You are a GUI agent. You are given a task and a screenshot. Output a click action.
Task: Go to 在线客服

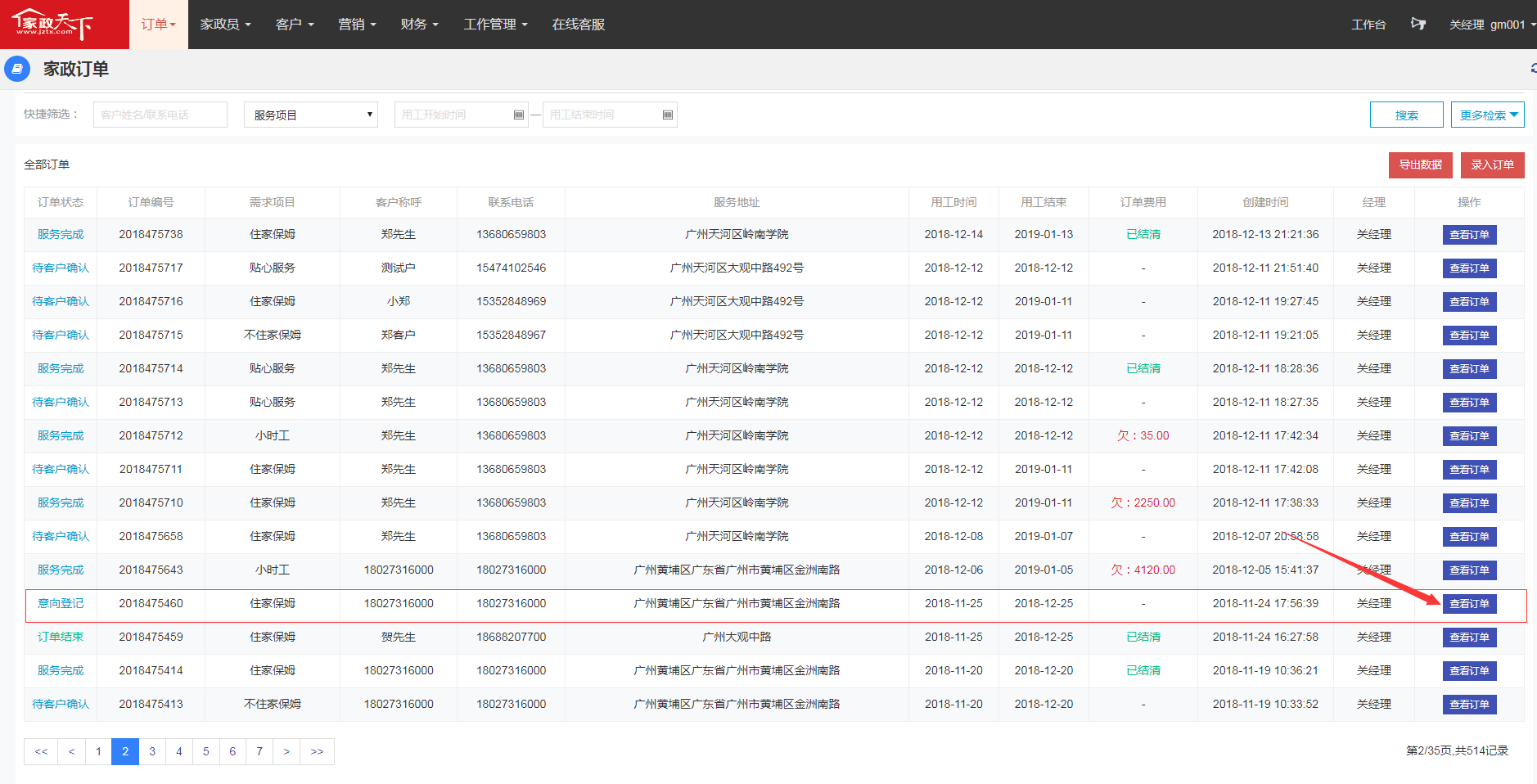click(x=579, y=25)
